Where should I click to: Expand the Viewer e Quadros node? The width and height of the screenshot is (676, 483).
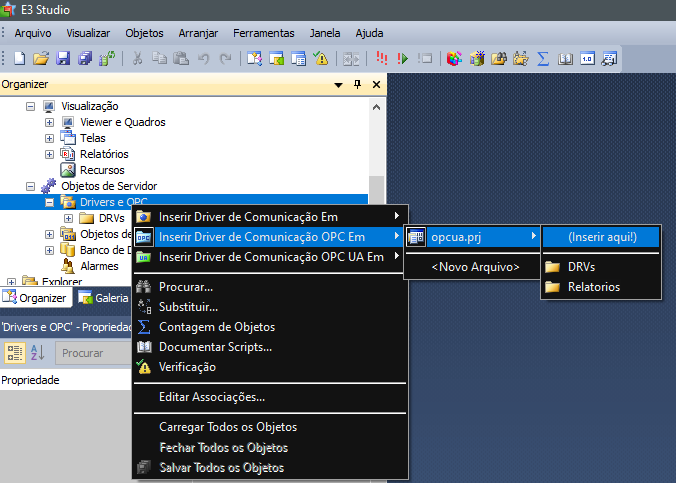(x=49, y=122)
